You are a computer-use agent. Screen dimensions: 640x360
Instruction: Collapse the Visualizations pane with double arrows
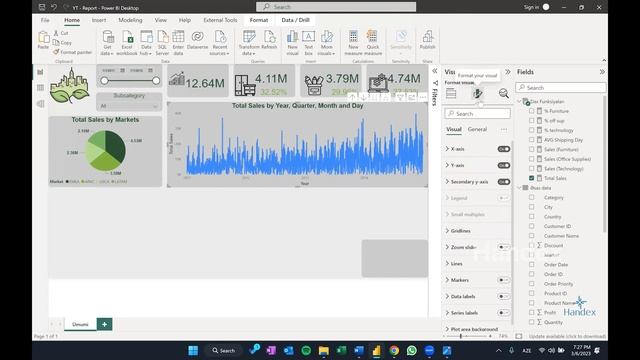508,72
